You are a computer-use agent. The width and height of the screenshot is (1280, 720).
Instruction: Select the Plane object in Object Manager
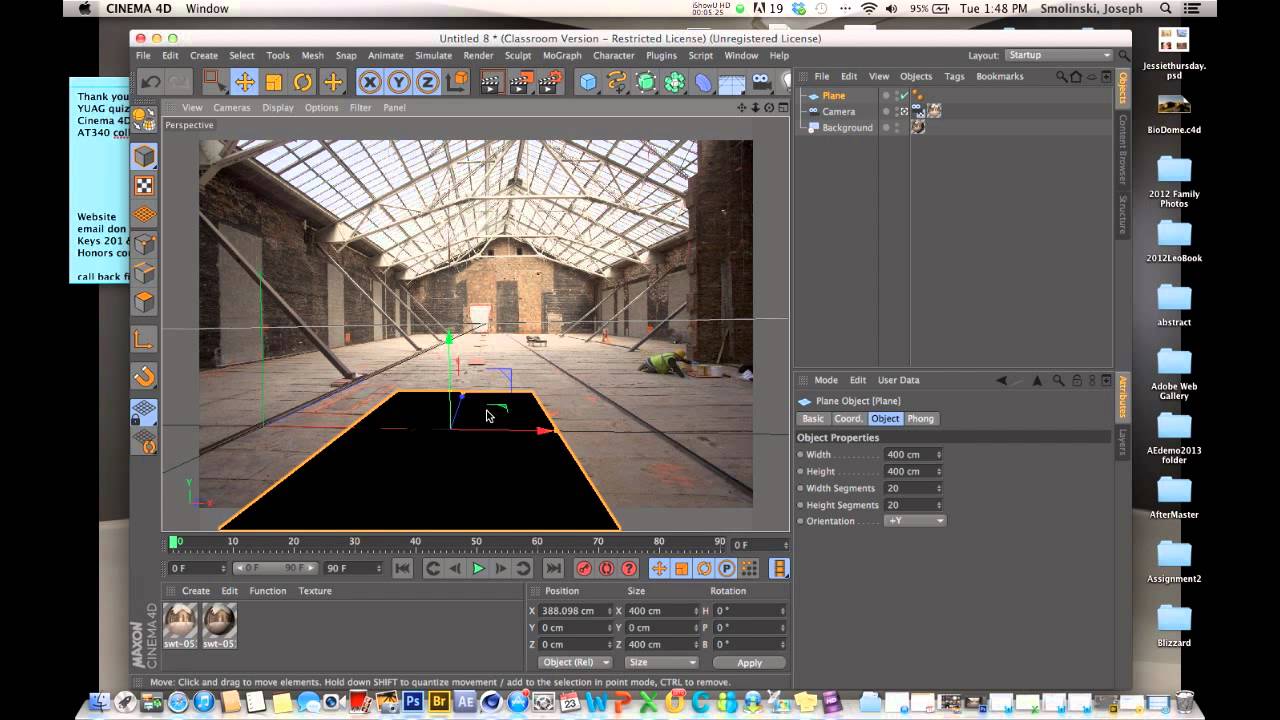click(833, 96)
